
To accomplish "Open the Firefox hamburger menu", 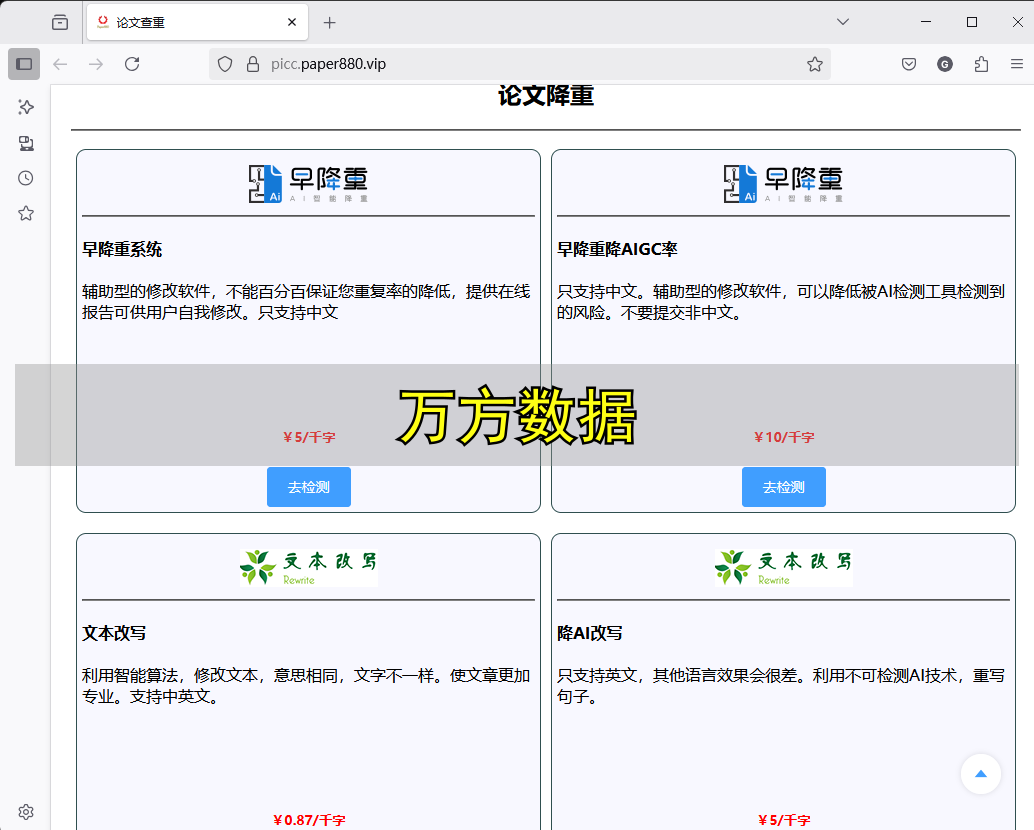I will click(x=1017, y=64).
